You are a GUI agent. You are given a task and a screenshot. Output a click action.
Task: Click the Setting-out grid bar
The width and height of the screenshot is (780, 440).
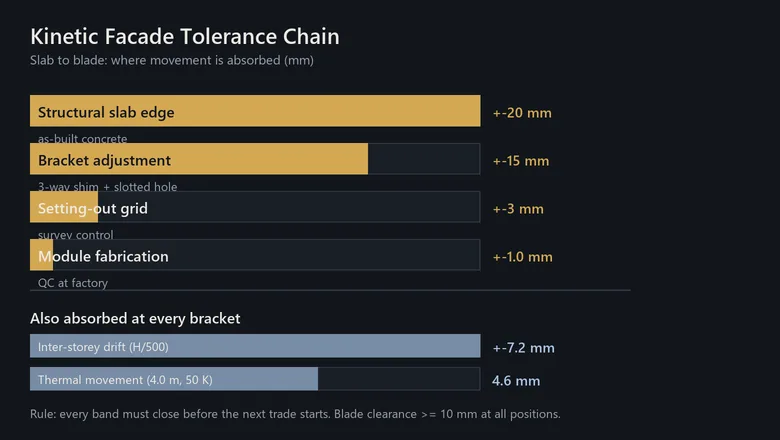tap(255, 207)
